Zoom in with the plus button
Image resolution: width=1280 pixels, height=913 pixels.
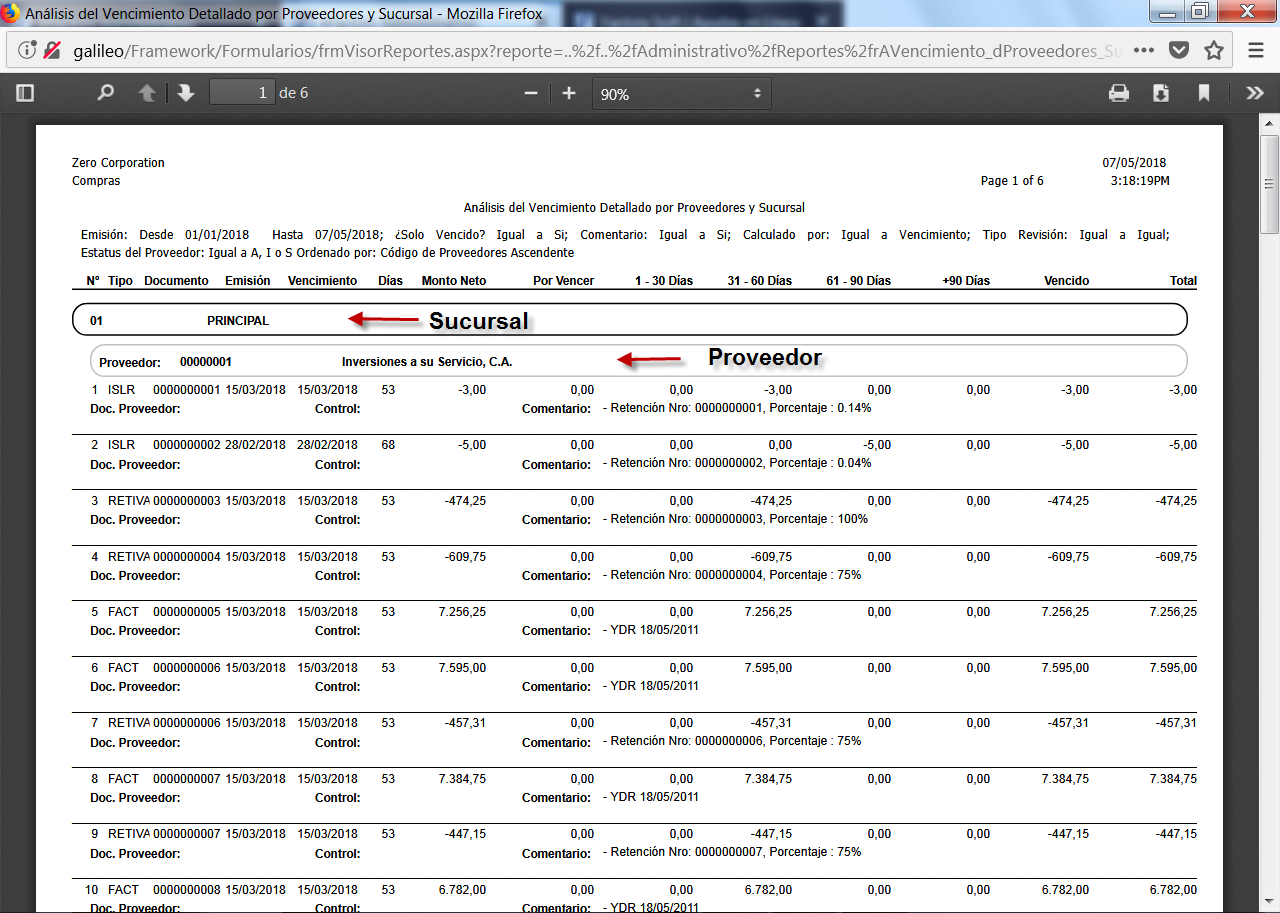pos(569,93)
